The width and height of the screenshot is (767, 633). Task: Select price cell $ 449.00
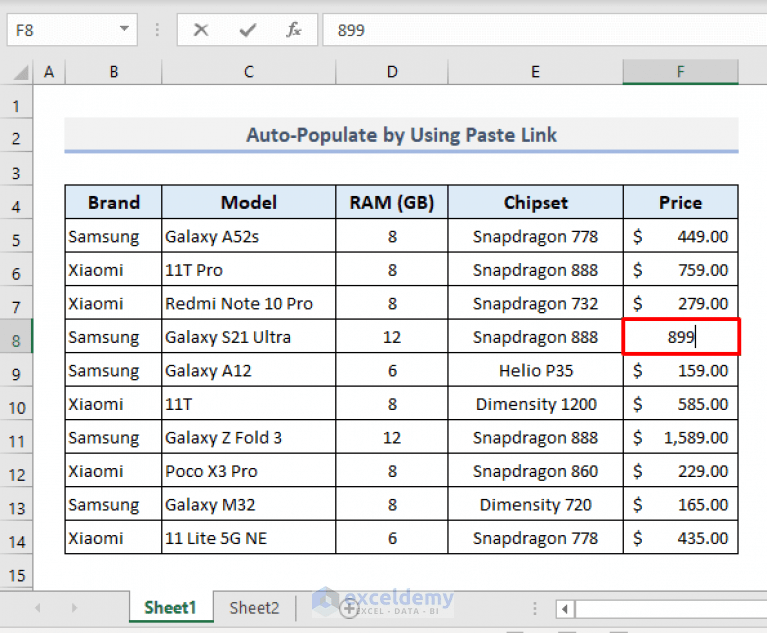(x=680, y=236)
